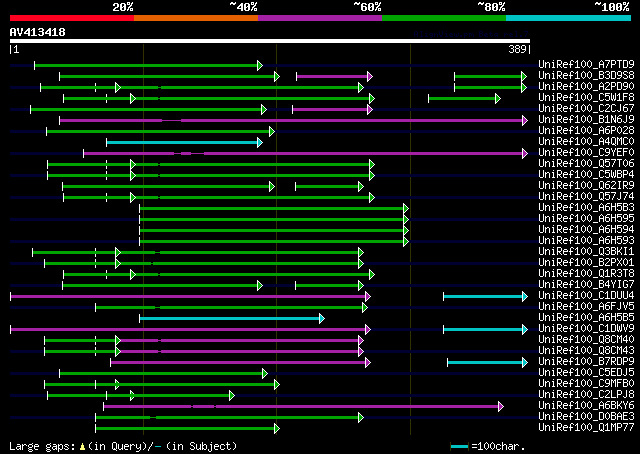Click the UniRef100_B4YIG7 label

[586, 285]
